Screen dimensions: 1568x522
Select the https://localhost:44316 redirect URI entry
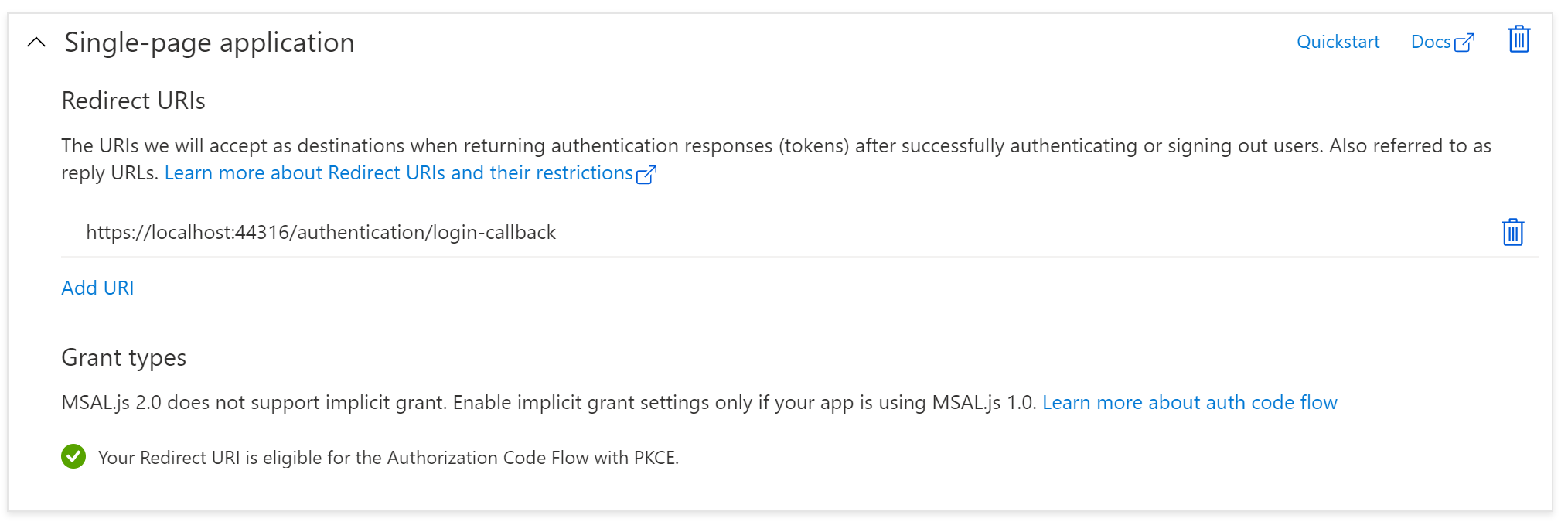click(321, 232)
